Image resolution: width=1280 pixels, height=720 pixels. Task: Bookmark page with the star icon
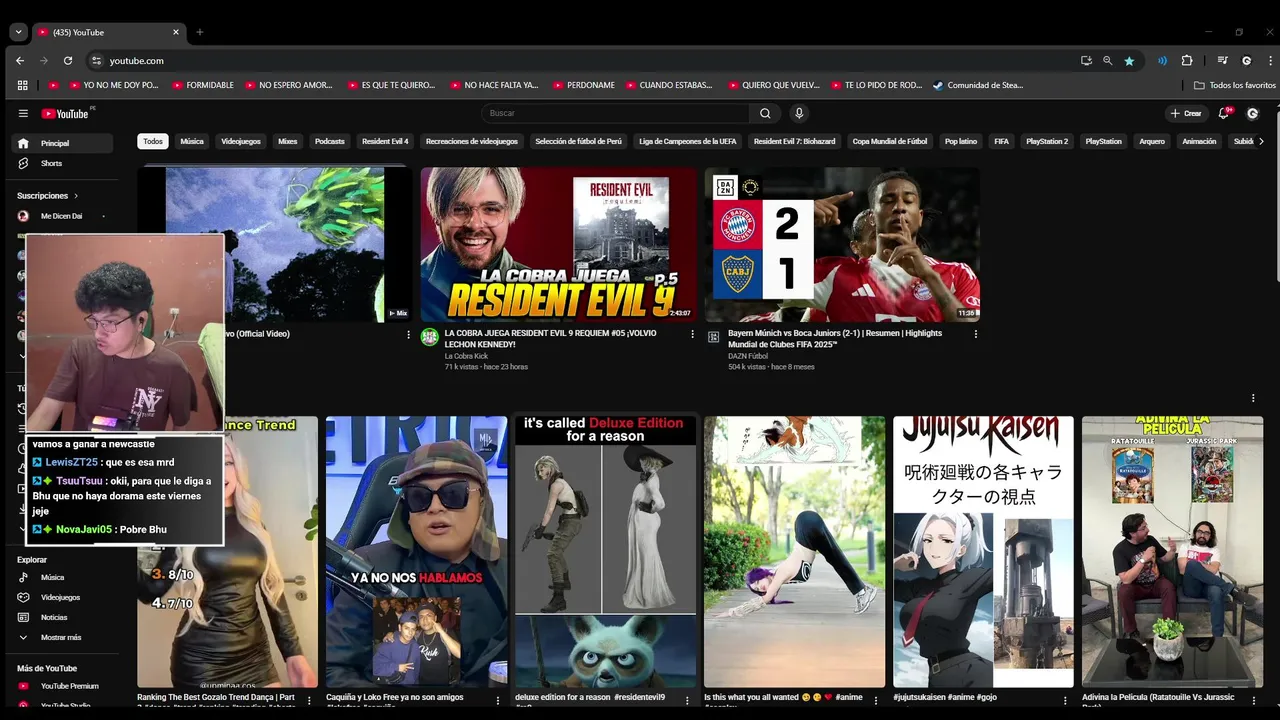point(1129,61)
